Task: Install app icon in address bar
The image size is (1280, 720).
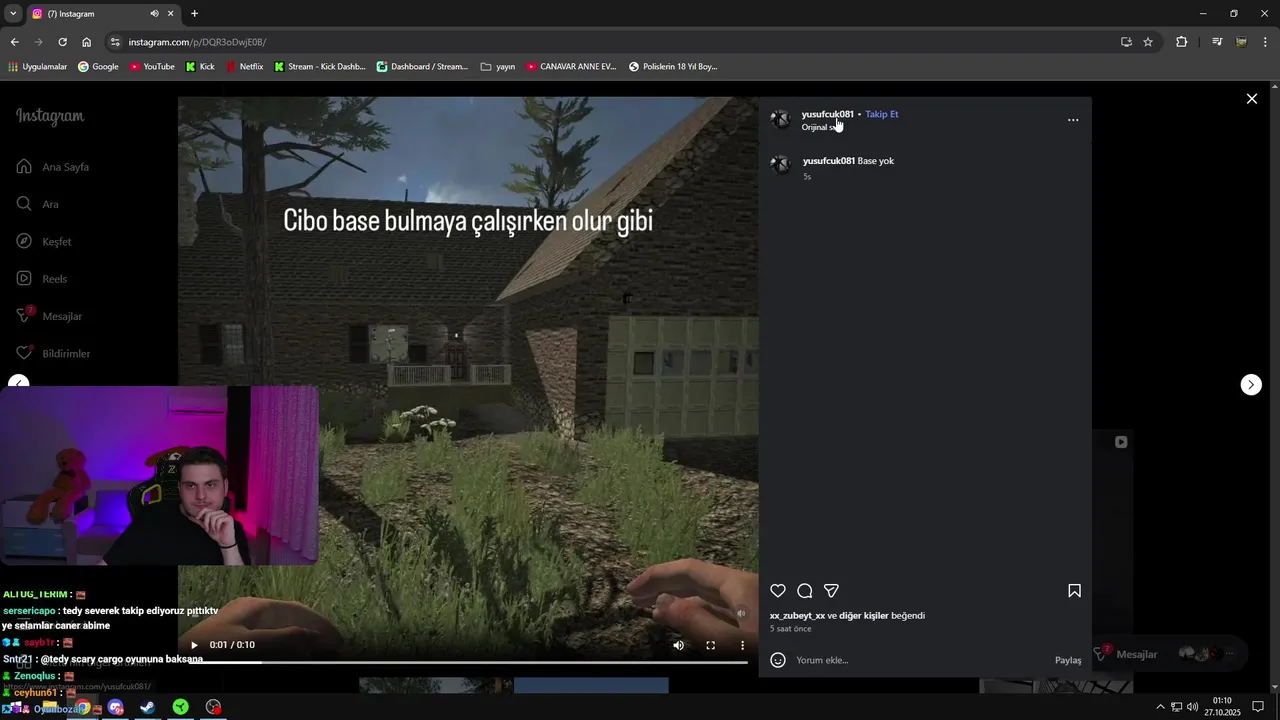Action: coord(1126,42)
